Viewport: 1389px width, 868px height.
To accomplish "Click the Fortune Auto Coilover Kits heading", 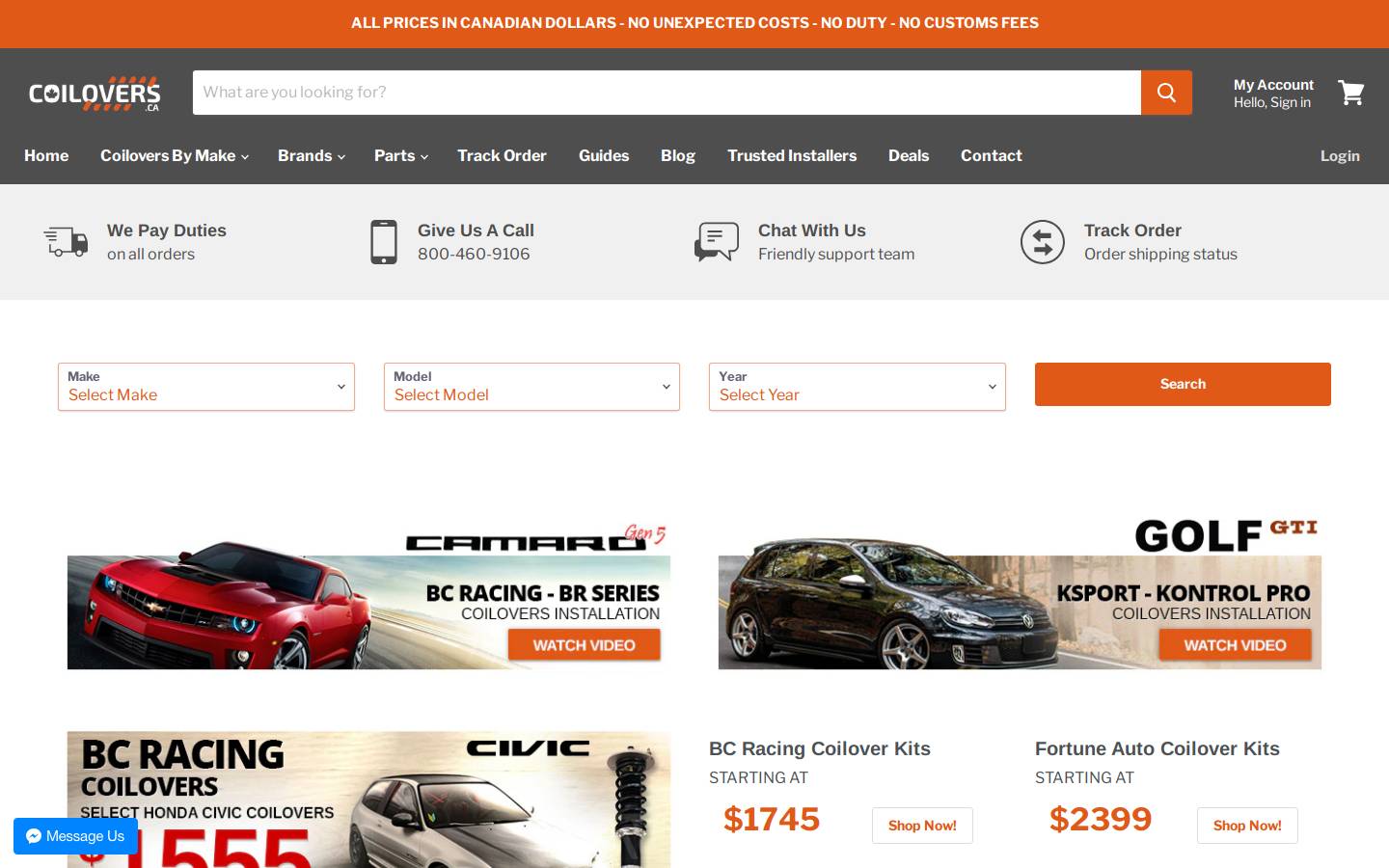I will pos(1157,748).
